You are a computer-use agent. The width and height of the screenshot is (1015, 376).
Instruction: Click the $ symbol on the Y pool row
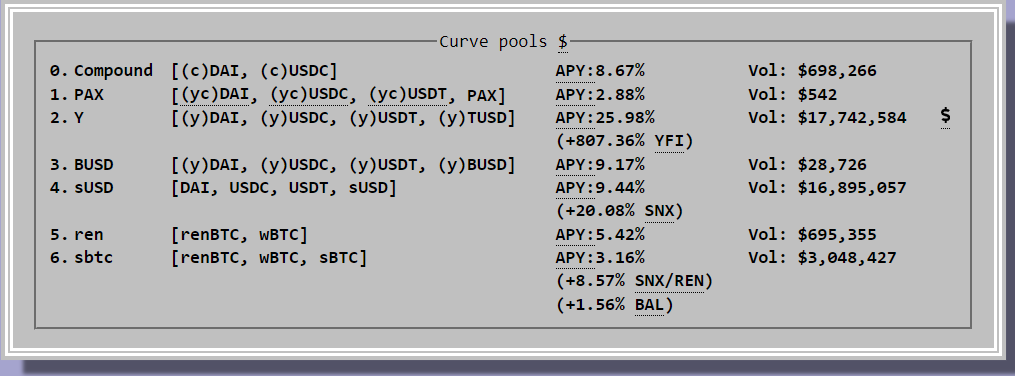click(x=945, y=116)
